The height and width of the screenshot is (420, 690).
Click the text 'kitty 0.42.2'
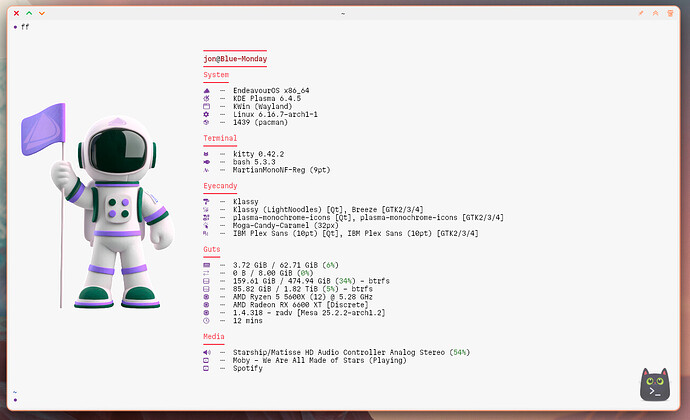point(258,154)
